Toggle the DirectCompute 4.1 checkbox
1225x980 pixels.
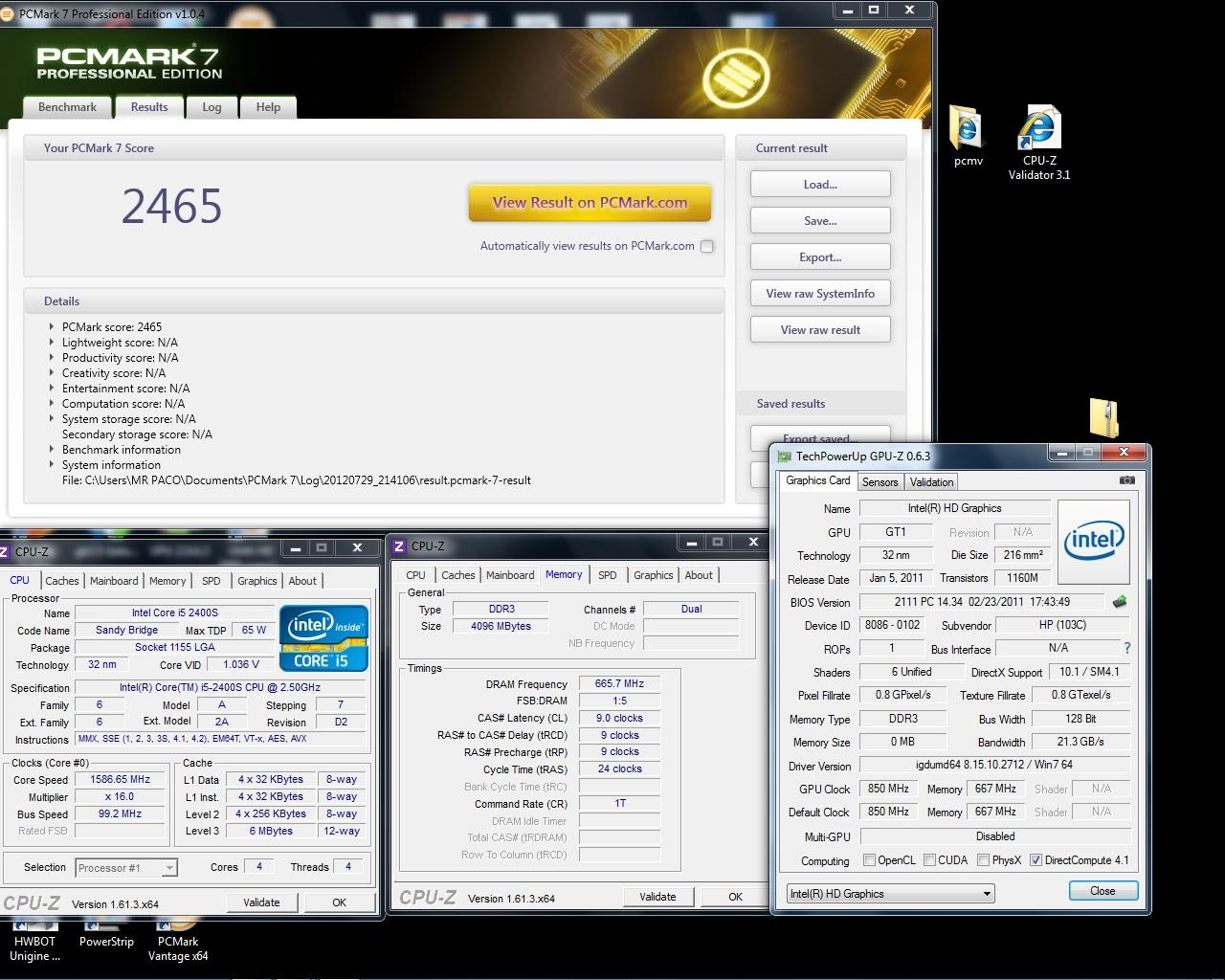[1036, 860]
